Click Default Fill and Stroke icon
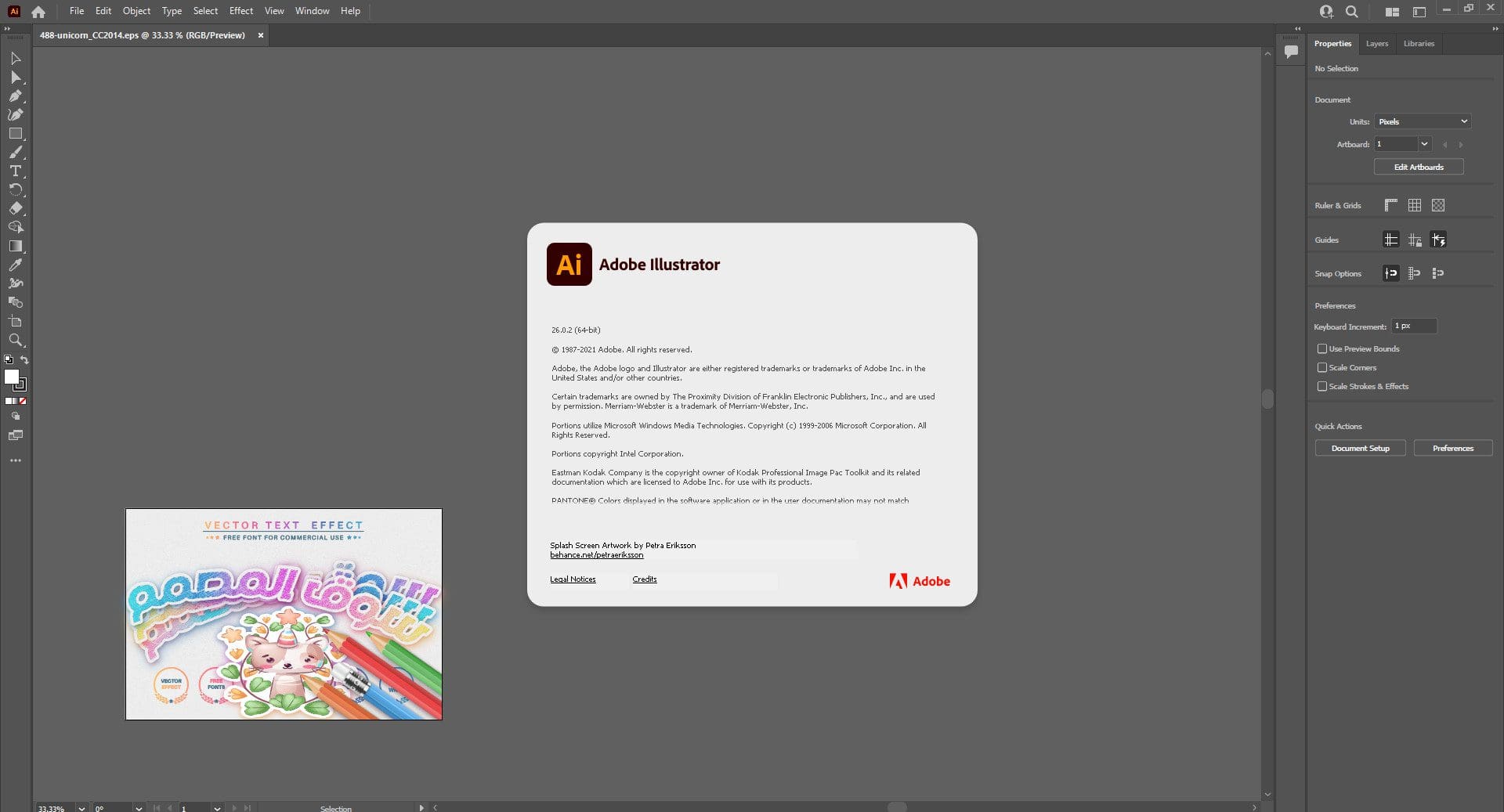1504x812 pixels. pyautogui.click(x=9, y=360)
